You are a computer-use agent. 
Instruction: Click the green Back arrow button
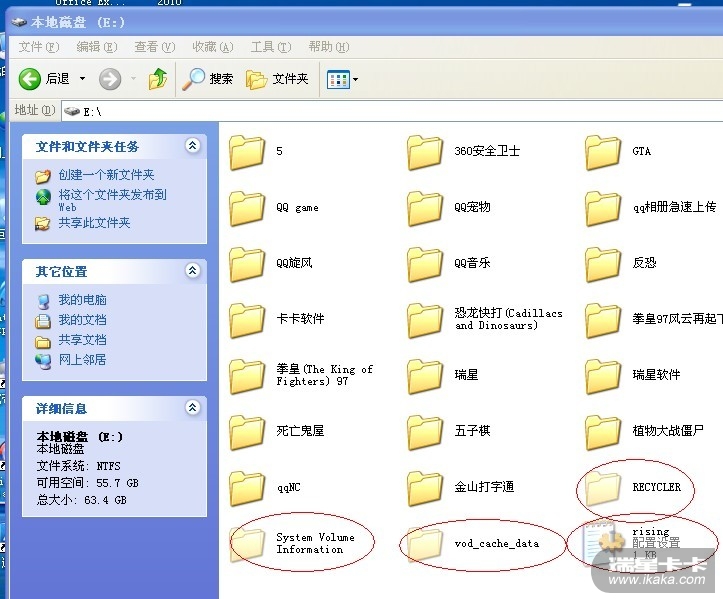pos(30,79)
